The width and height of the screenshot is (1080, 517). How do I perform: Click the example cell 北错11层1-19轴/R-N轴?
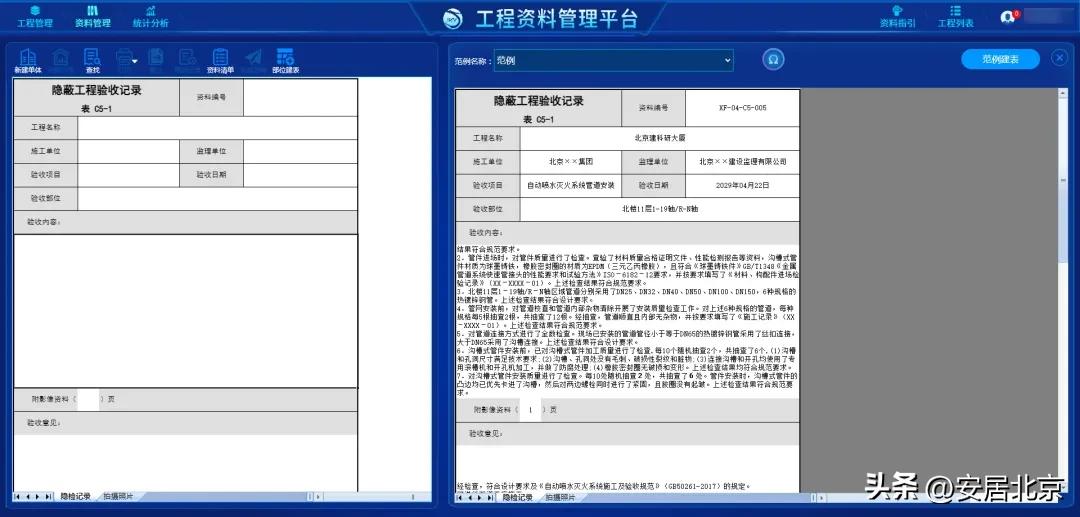click(x=660, y=209)
